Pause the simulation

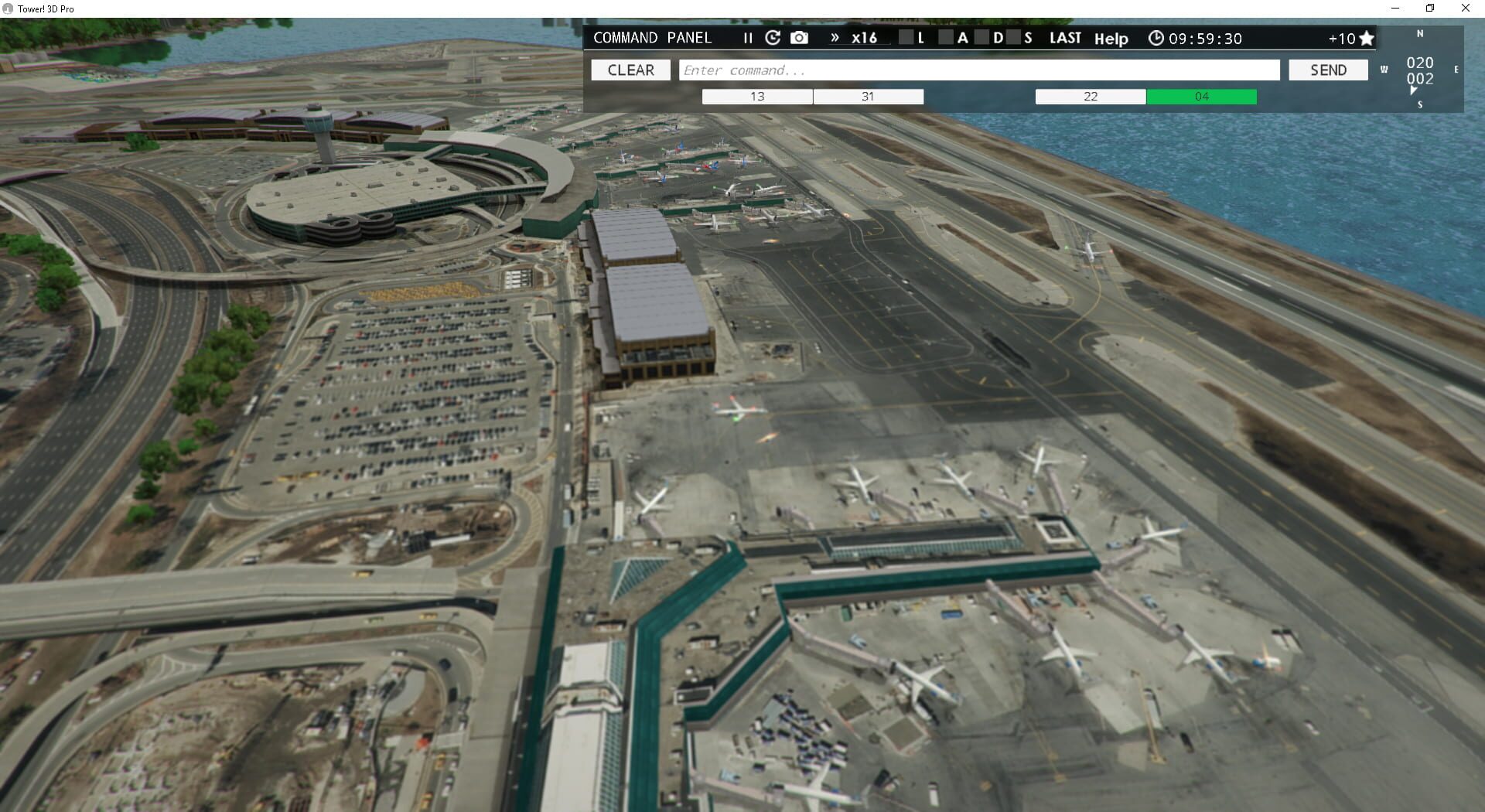click(746, 38)
